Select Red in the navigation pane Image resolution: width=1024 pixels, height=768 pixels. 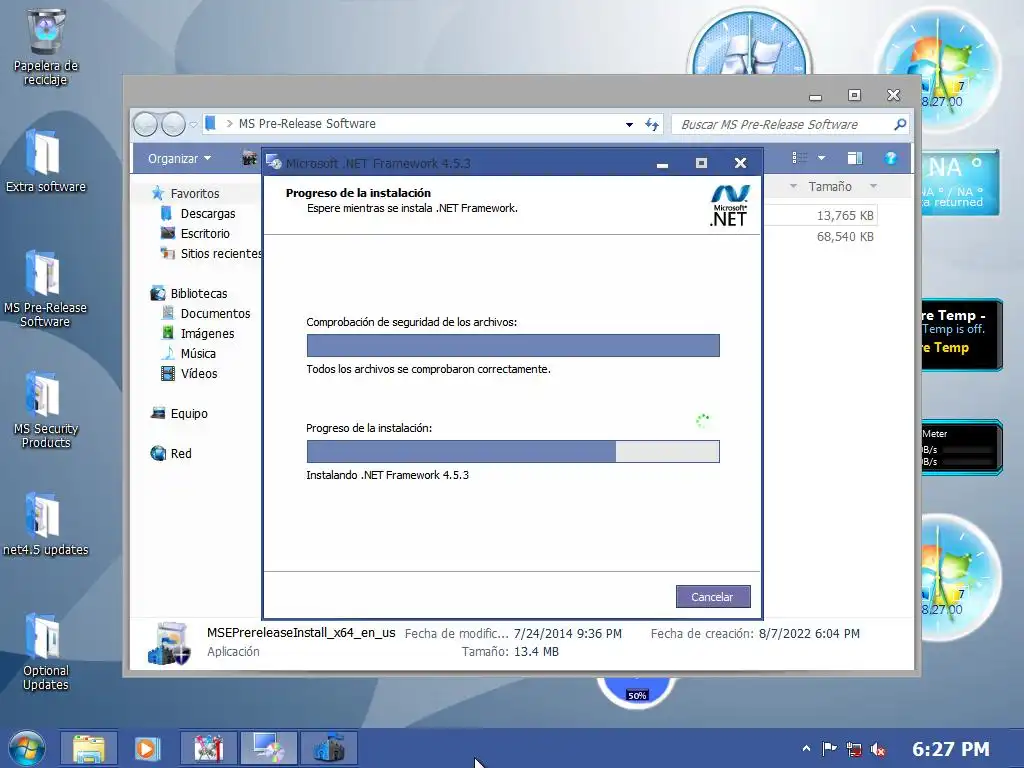181,453
